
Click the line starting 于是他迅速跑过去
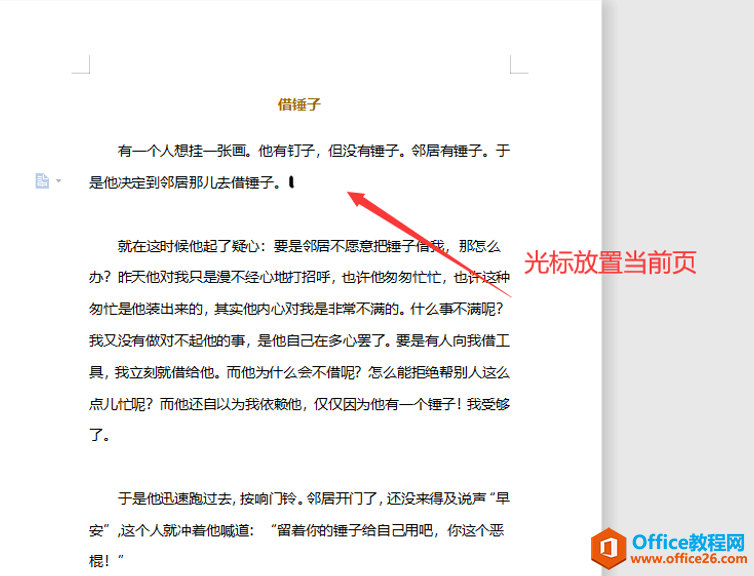pyautogui.click(x=314, y=499)
